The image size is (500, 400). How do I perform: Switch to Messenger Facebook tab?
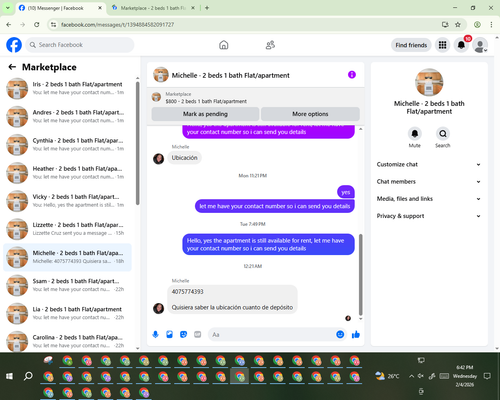click(x=61, y=8)
